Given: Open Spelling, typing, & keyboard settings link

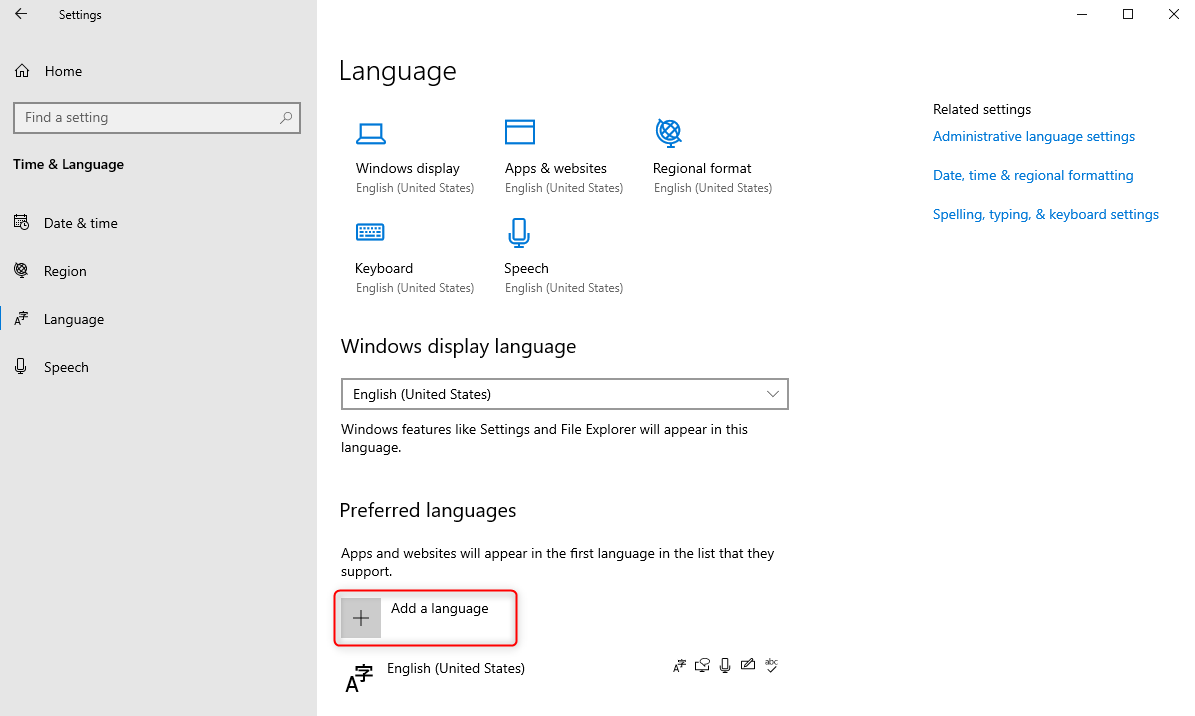Looking at the screenshot, I should (x=1046, y=214).
